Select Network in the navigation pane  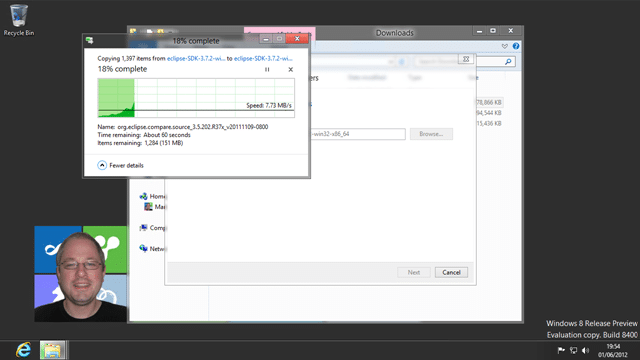pos(153,249)
